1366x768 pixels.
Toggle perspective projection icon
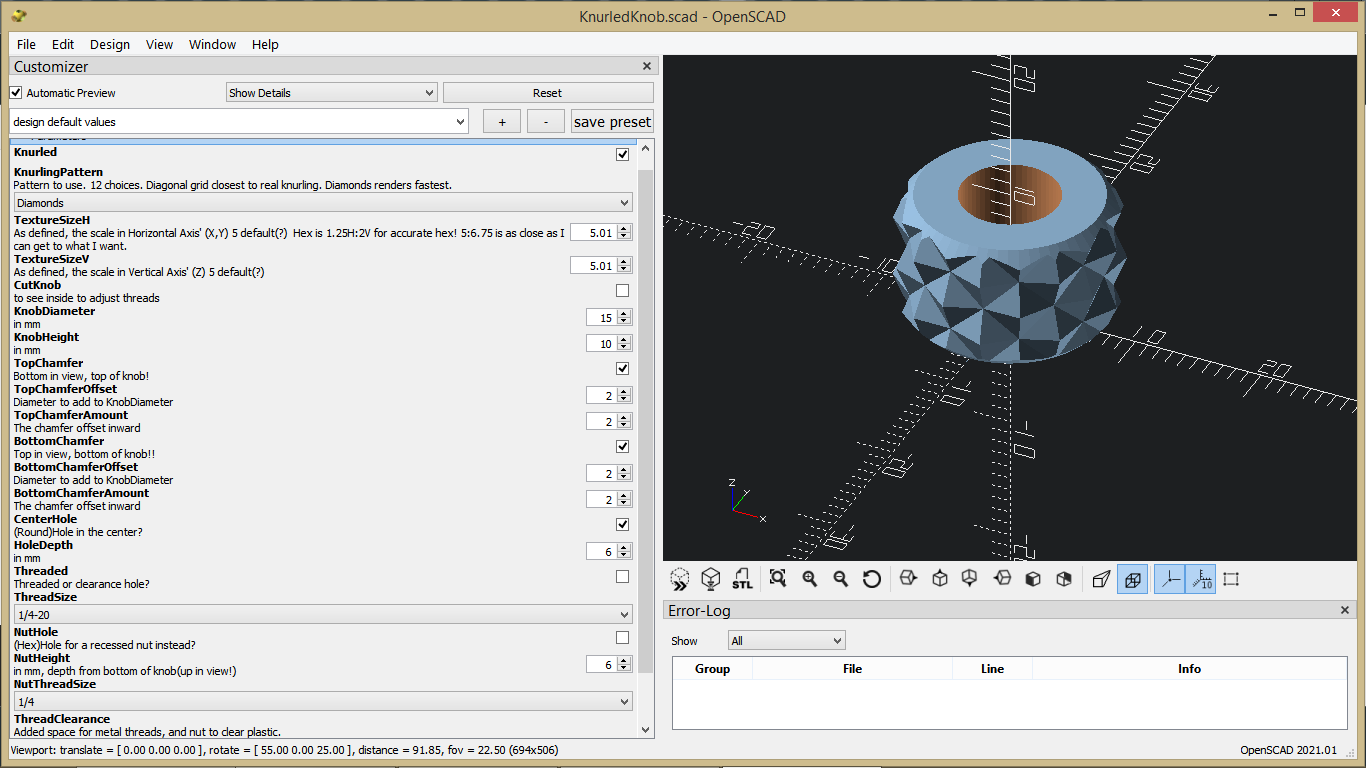click(x=1101, y=579)
